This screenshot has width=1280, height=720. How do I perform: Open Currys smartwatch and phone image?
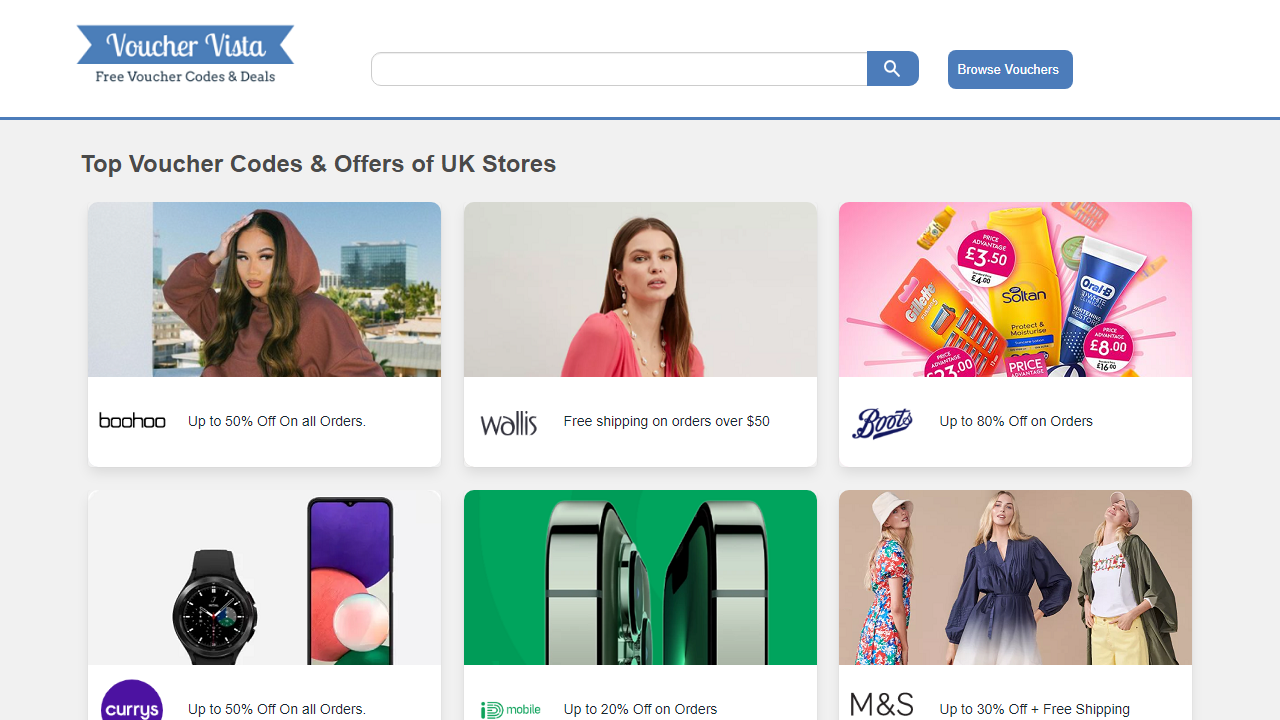tap(264, 577)
